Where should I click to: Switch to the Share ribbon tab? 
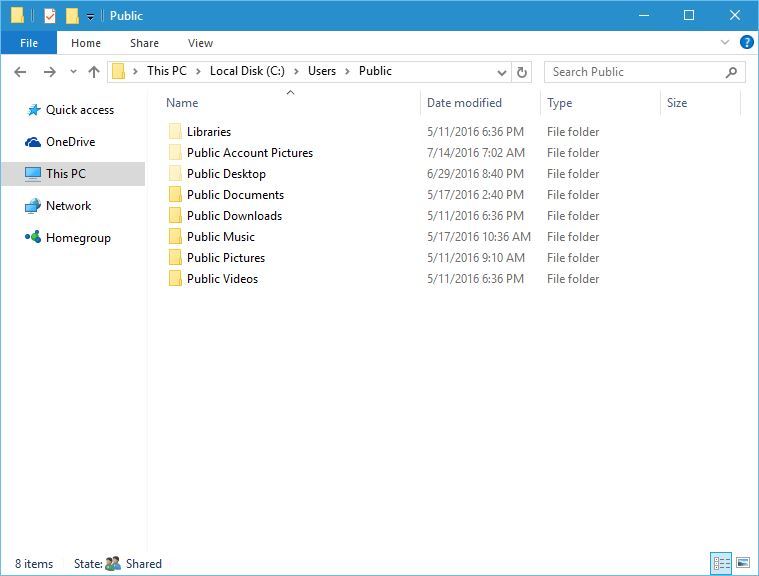click(x=144, y=43)
